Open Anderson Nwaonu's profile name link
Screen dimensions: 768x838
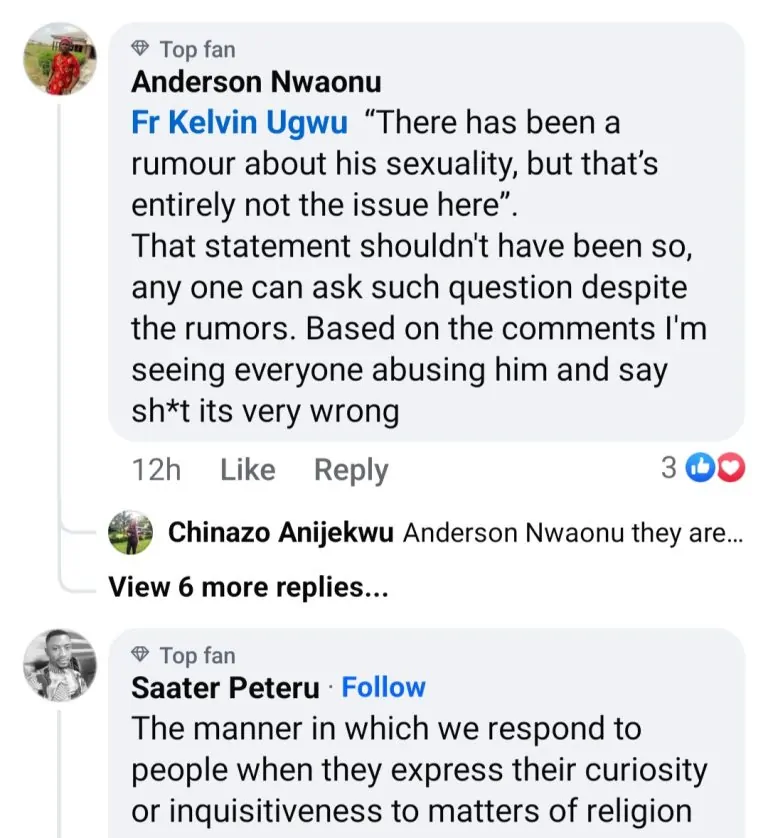tap(256, 81)
